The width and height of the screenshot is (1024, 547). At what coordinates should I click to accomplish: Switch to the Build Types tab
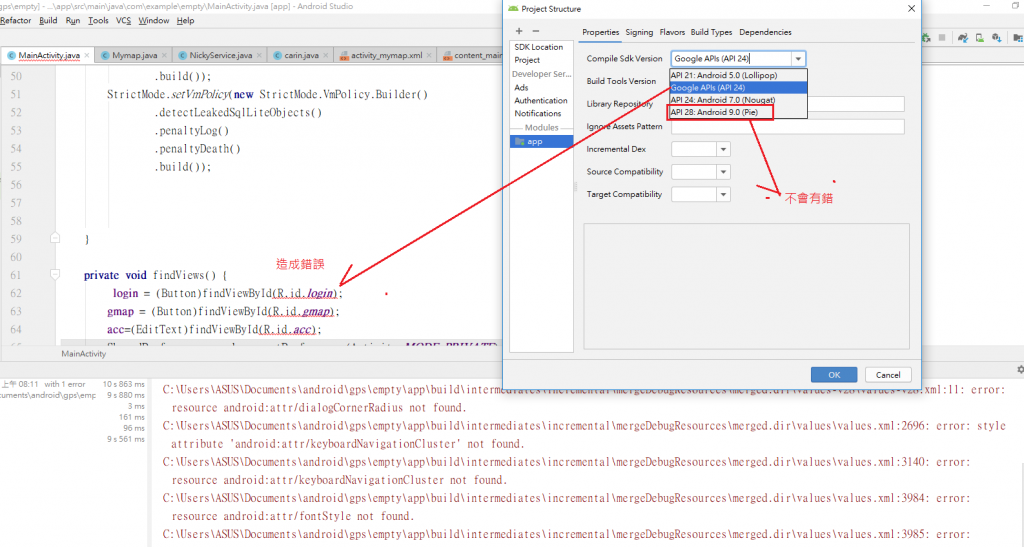pyautogui.click(x=711, y=32)
